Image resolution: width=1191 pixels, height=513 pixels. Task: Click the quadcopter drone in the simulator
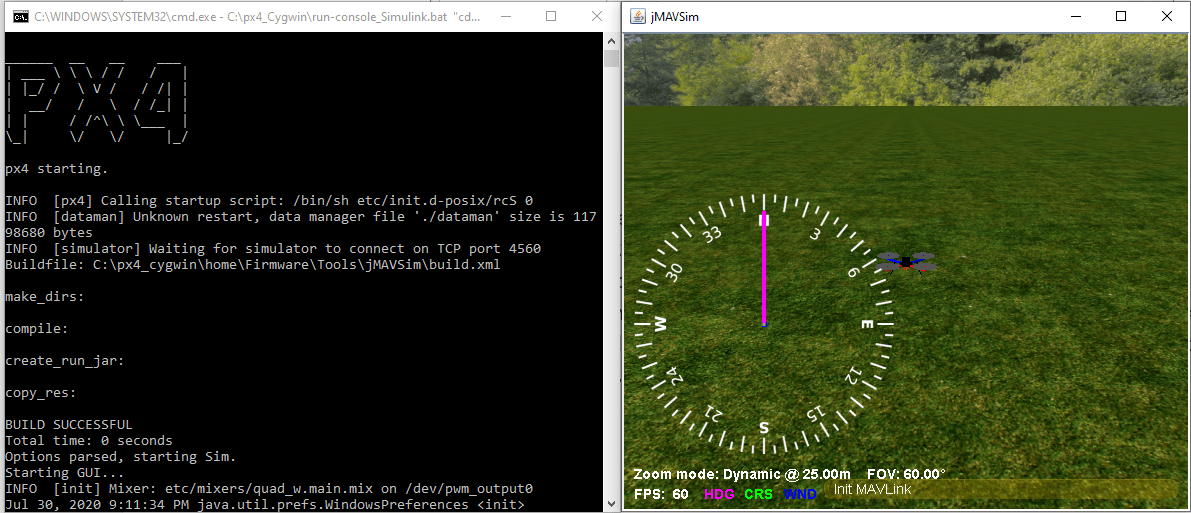[x=906, y=262]
